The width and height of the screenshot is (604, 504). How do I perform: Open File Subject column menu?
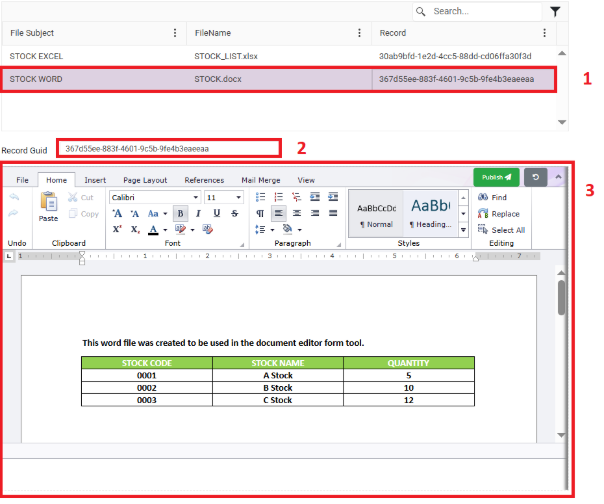pyautogui.click(x=175, y=33)
